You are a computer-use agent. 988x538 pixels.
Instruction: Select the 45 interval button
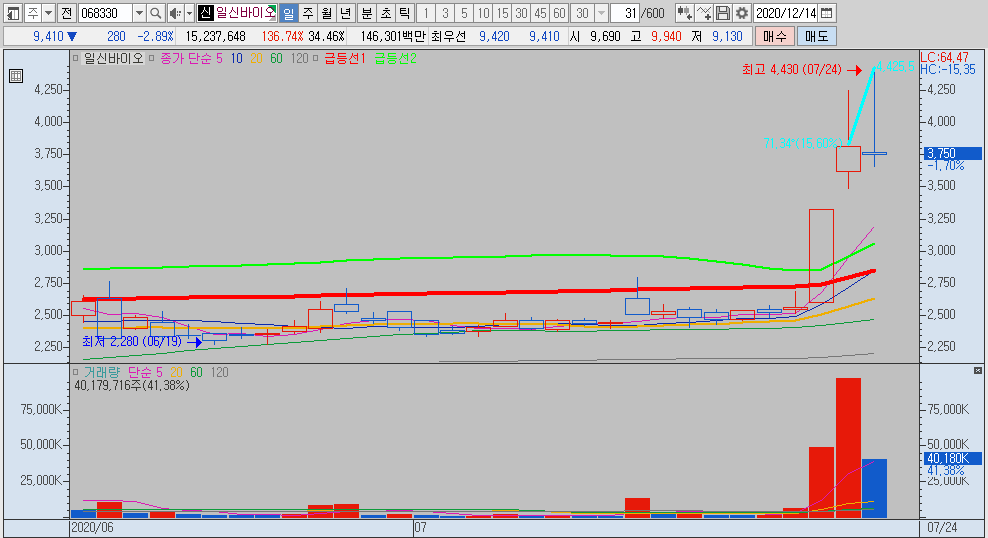click(540, 13)
